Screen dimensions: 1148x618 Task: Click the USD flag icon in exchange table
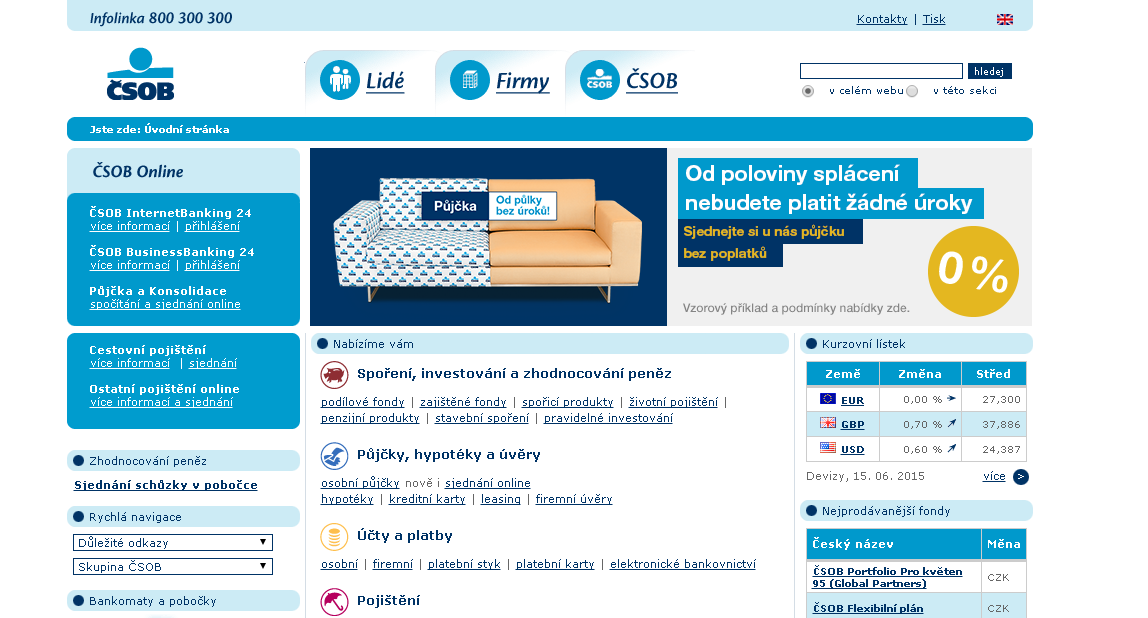827,448
